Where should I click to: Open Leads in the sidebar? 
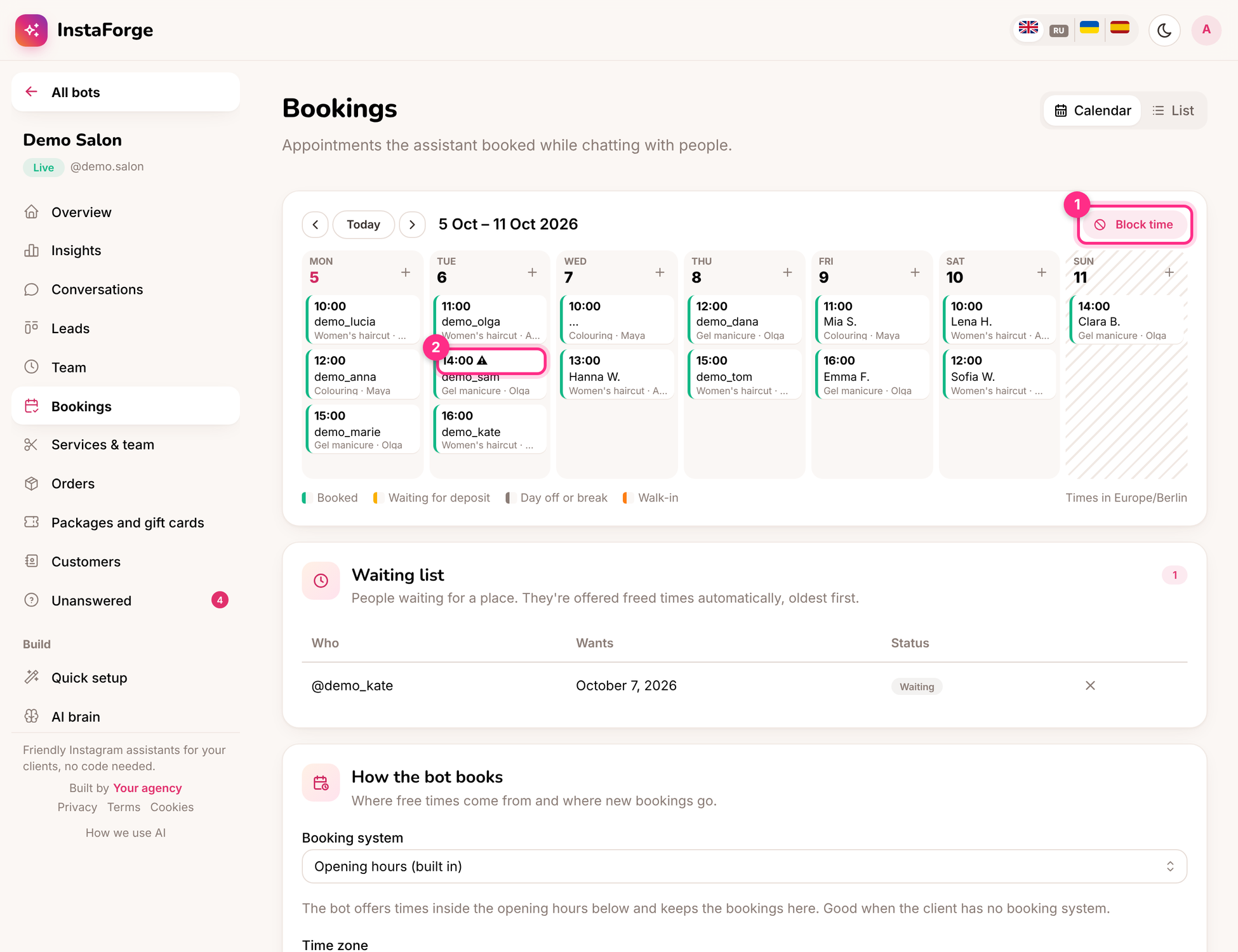pyautogui.click(x=126, y=328)
